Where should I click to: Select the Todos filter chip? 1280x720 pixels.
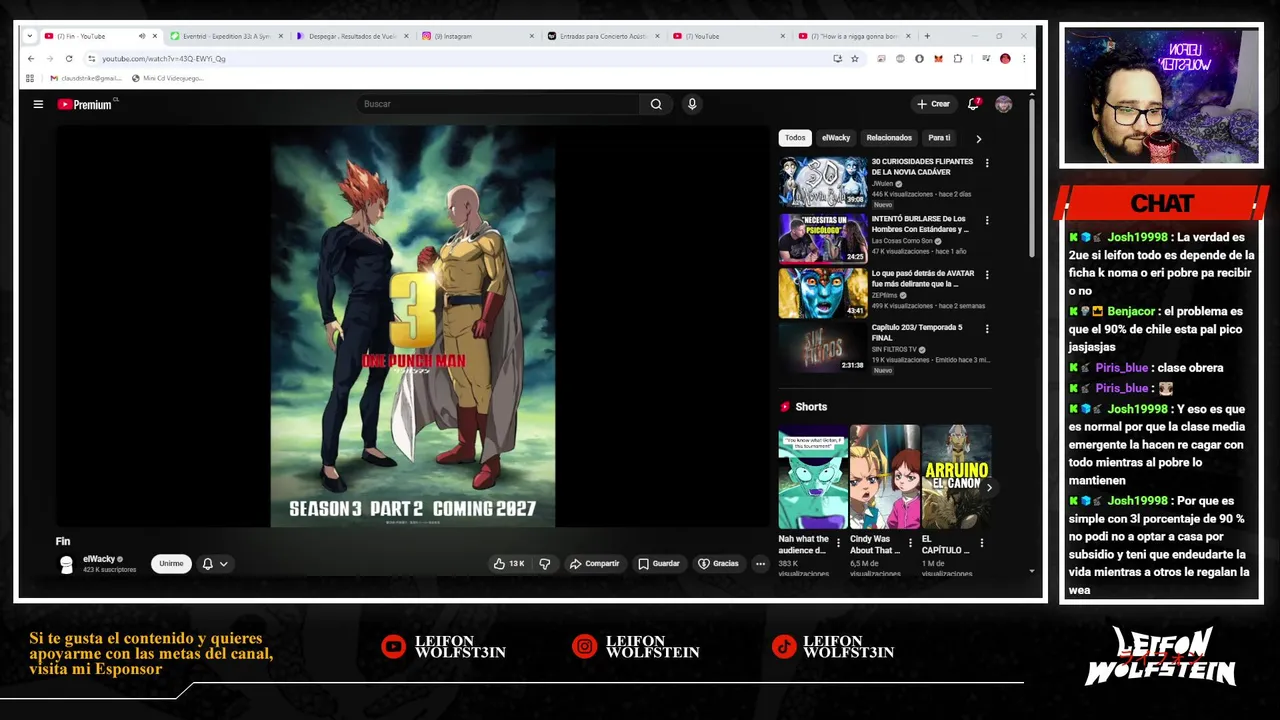pyautogui.click(x=795, y=138)
